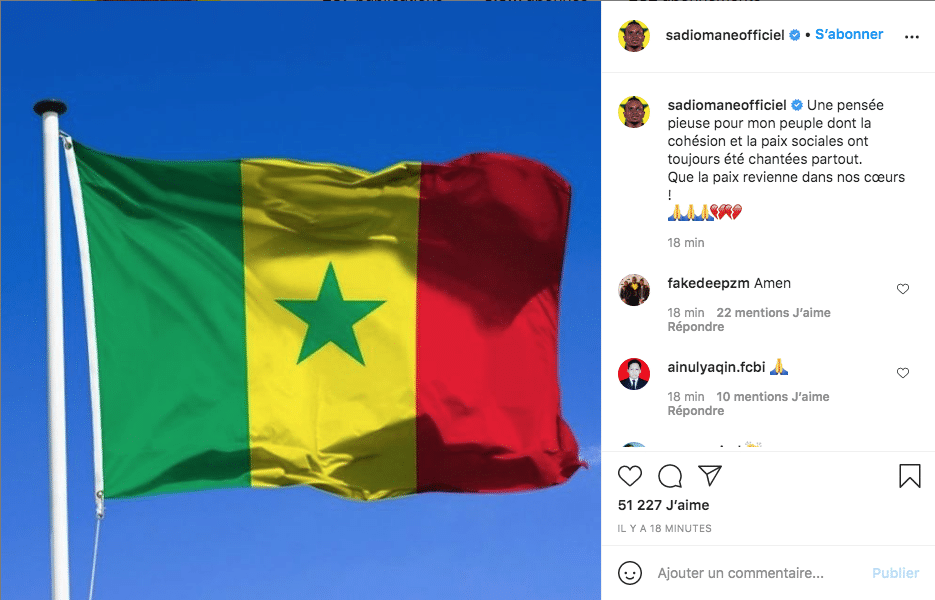Open the comment bubble icon

click(670, 476)
